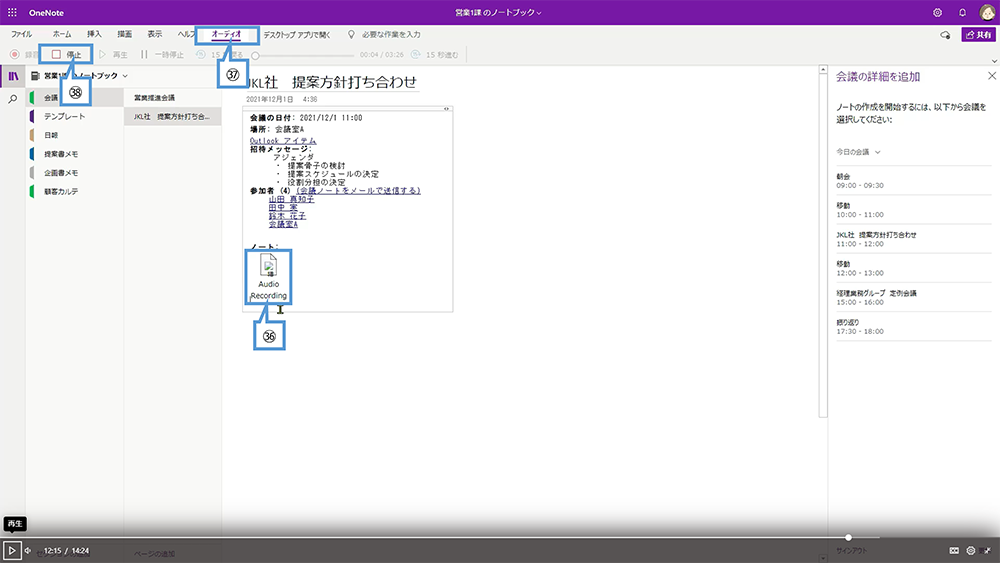
Task: Open video player settings gear
Action: pyautogui.click(x=971, y=550)
